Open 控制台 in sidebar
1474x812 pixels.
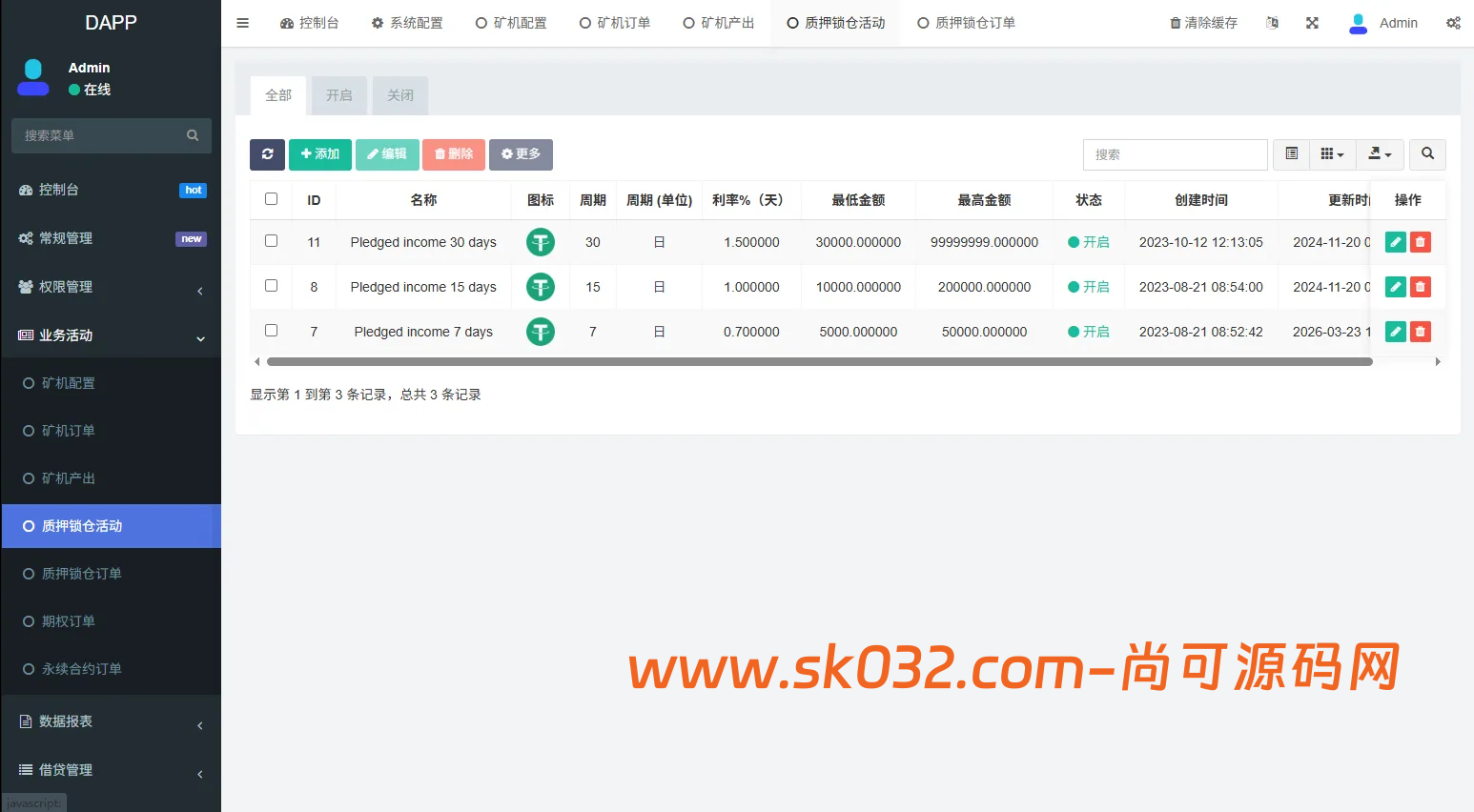pos(112,190)
